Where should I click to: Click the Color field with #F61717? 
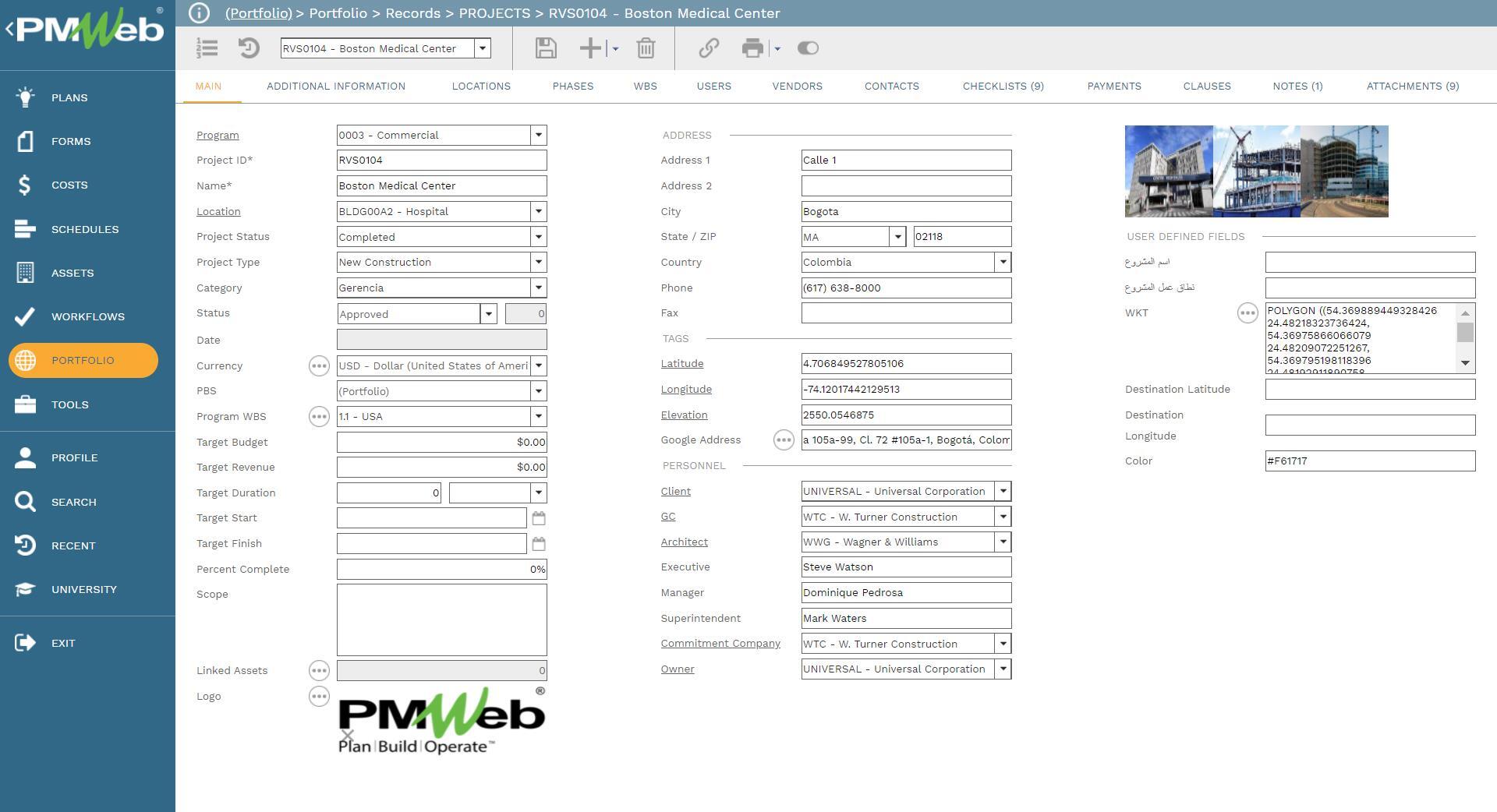click(1370, 461)
